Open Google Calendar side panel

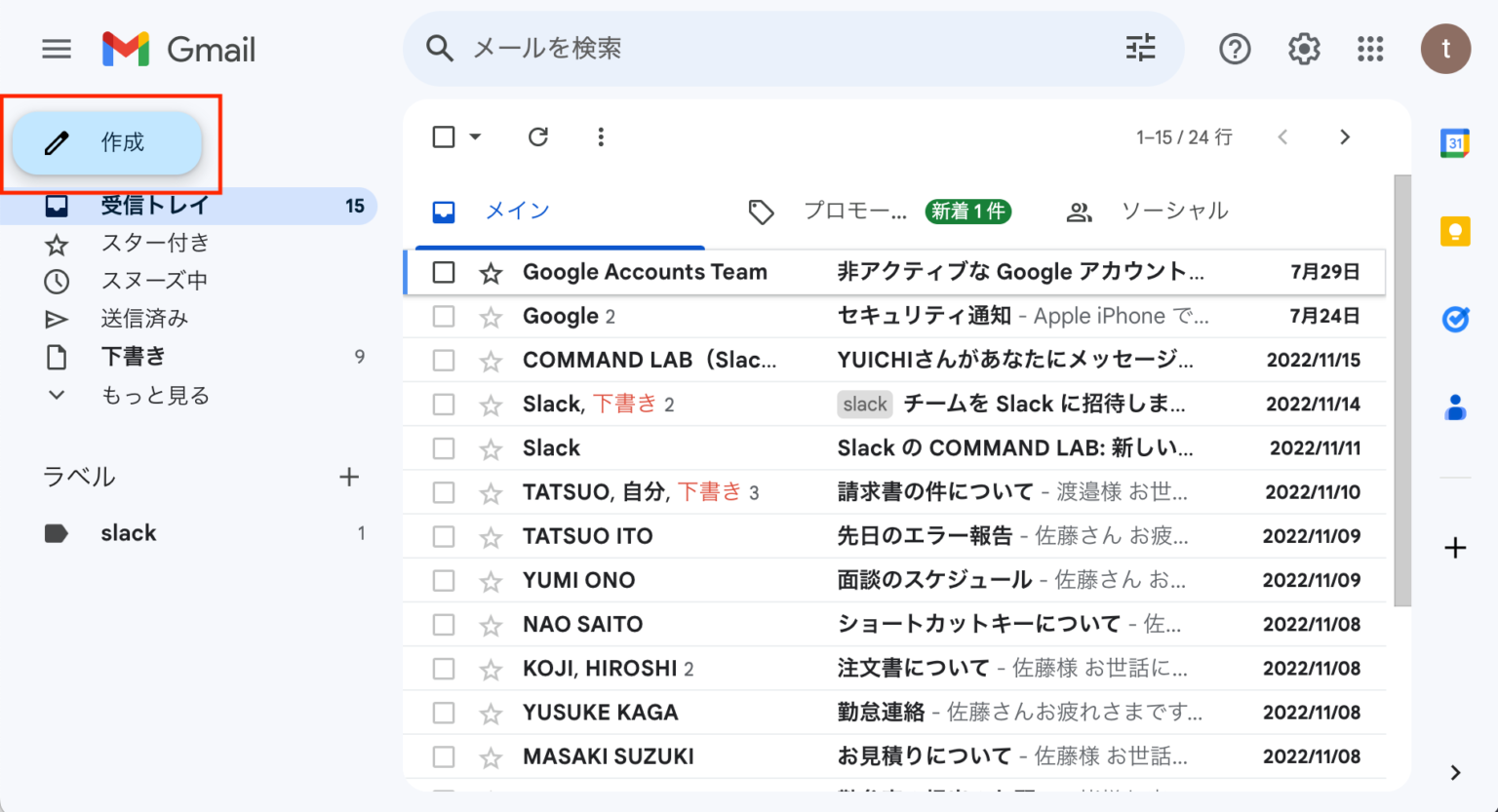click(1455, 143)
